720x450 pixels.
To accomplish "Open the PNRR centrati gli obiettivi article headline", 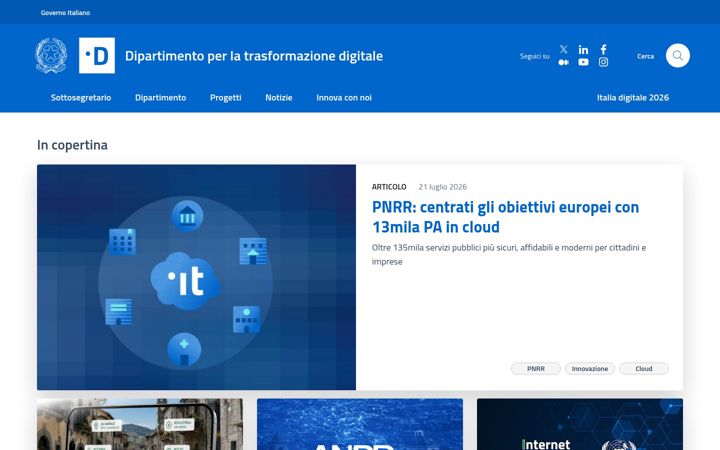I will pos(505,217).
